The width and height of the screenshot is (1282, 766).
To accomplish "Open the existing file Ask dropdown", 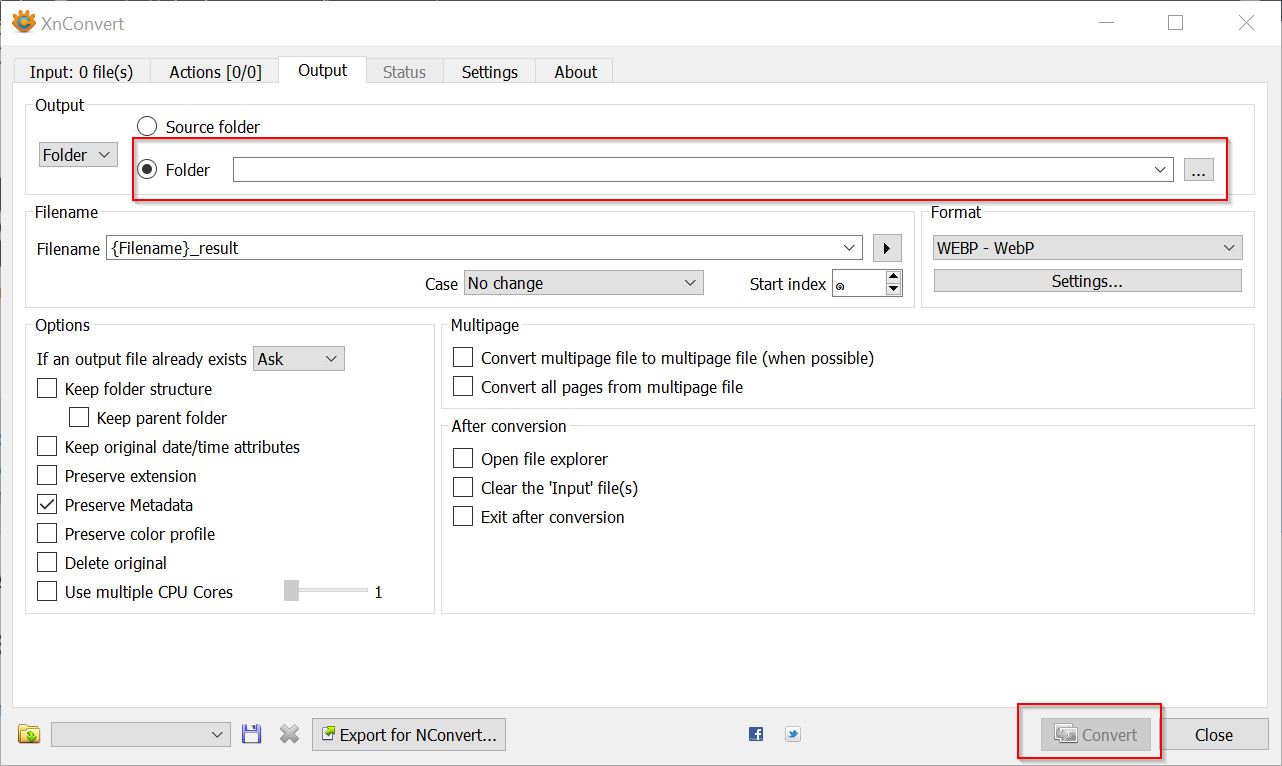I will click(299, 358).
